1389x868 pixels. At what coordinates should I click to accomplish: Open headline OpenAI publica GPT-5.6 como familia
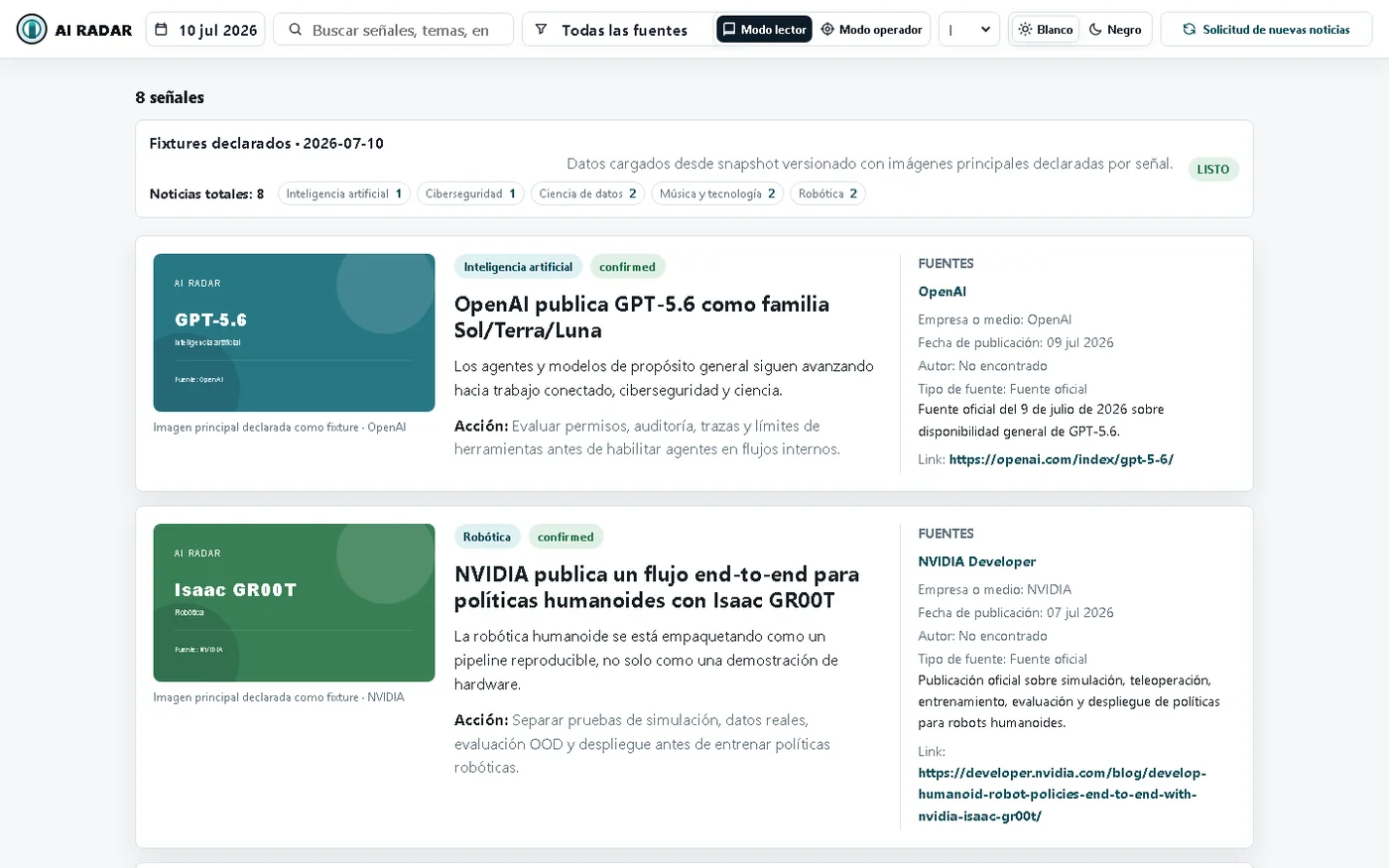(642, 317)
